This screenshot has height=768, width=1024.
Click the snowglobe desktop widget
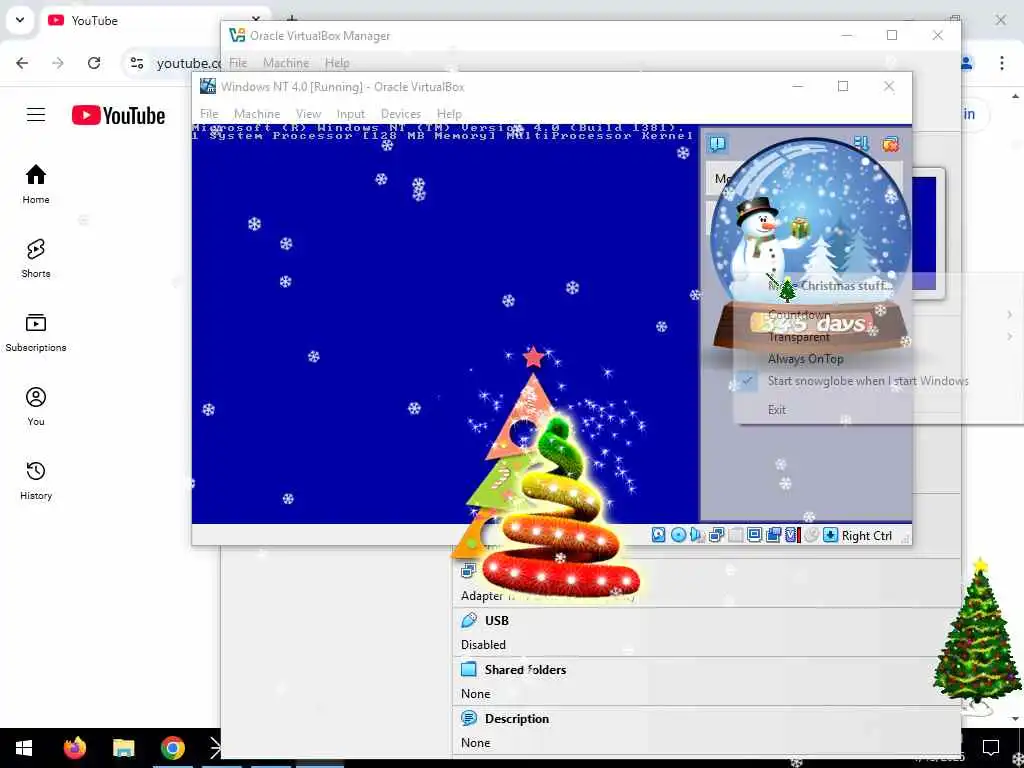coord(810,248)
